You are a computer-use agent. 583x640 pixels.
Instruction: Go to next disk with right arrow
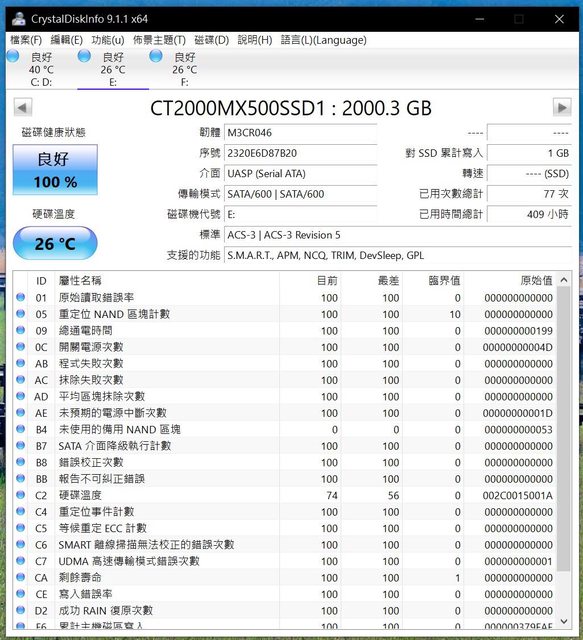[x=562, y=108]
